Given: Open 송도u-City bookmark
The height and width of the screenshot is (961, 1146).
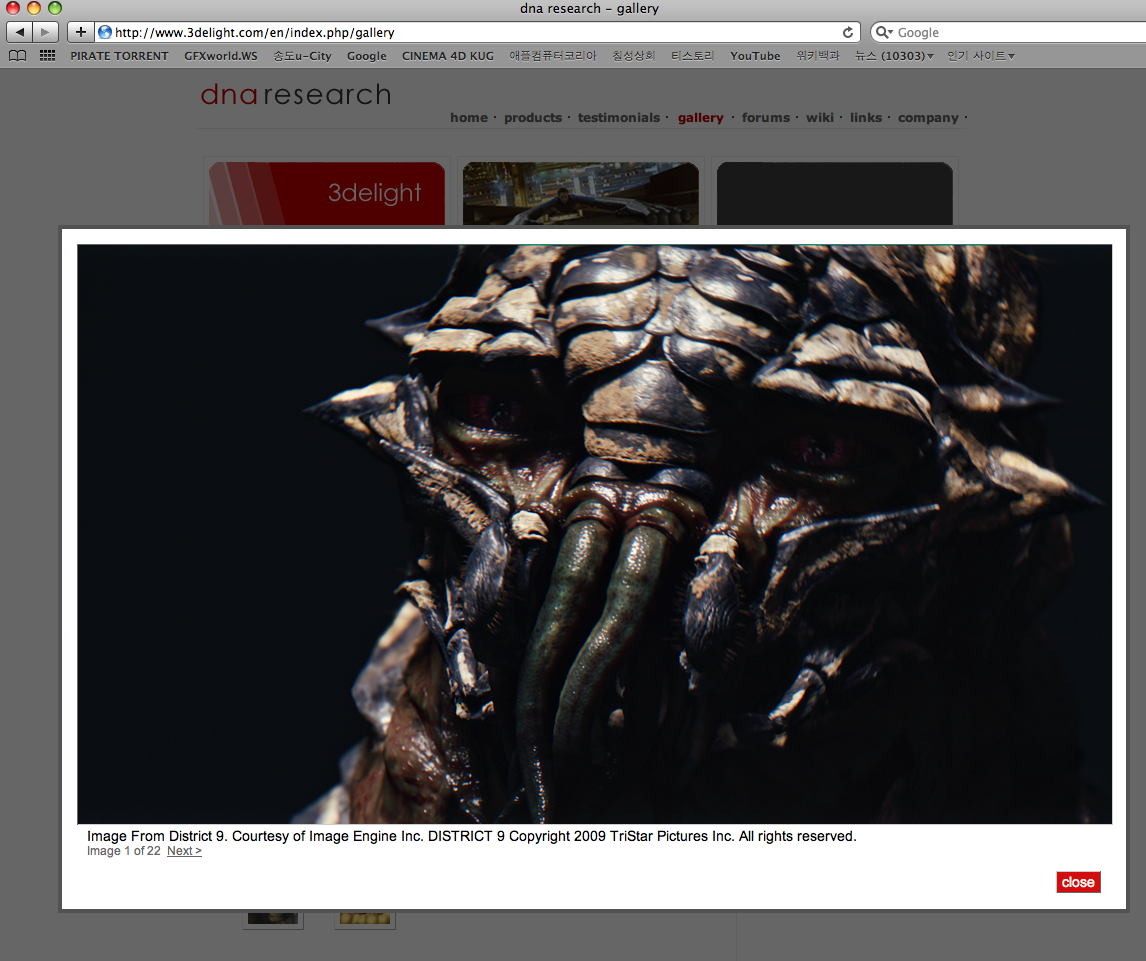Looking at the screenshot, I should point(302,56).
